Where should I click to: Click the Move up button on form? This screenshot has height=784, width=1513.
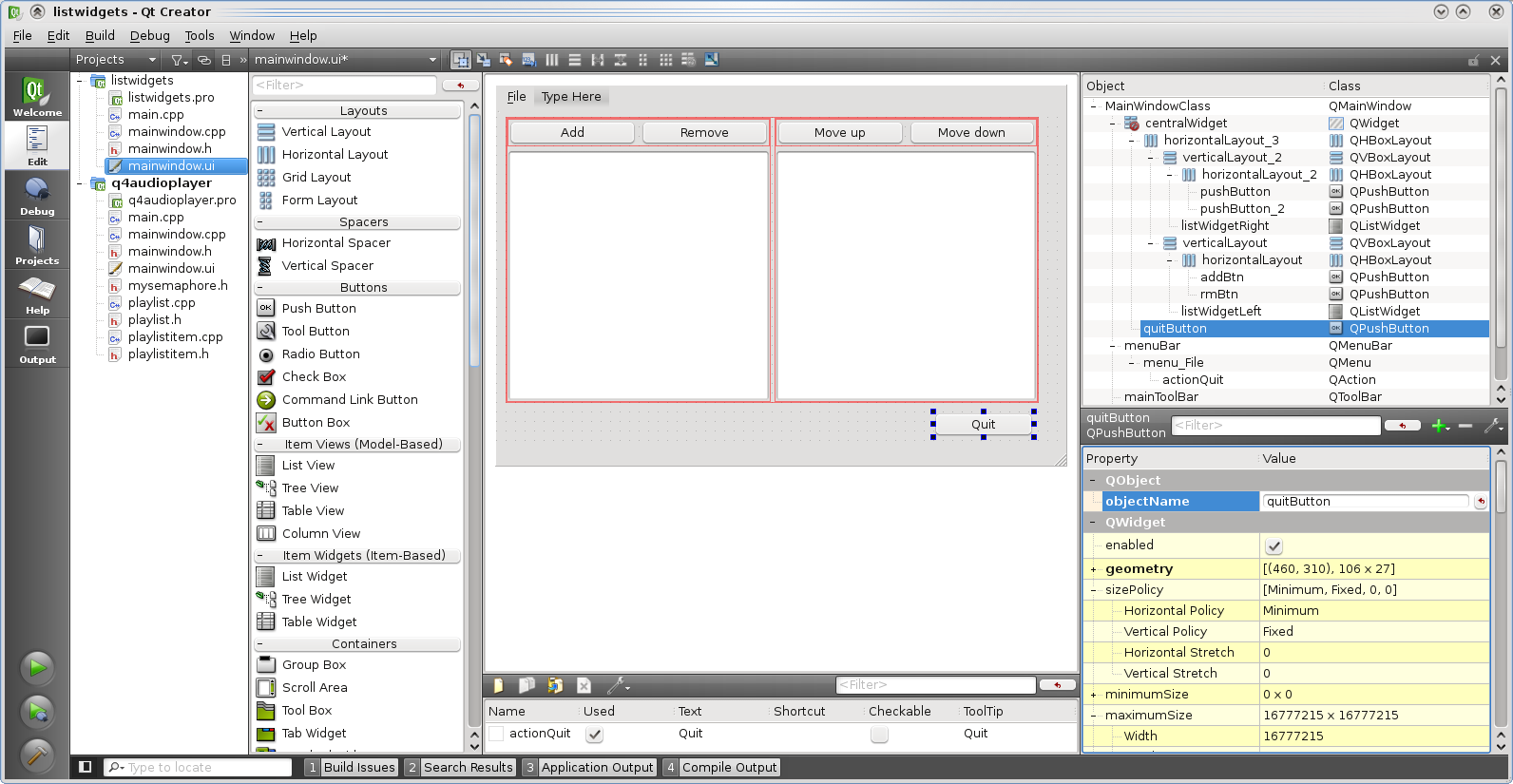[839, 133]
